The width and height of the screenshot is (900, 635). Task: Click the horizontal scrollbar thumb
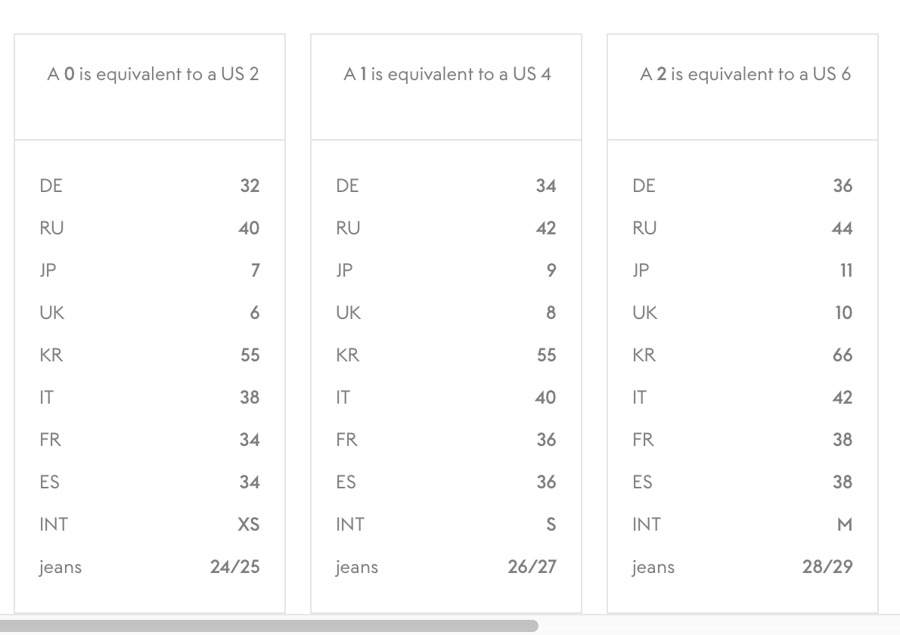(x=268, y=626)
